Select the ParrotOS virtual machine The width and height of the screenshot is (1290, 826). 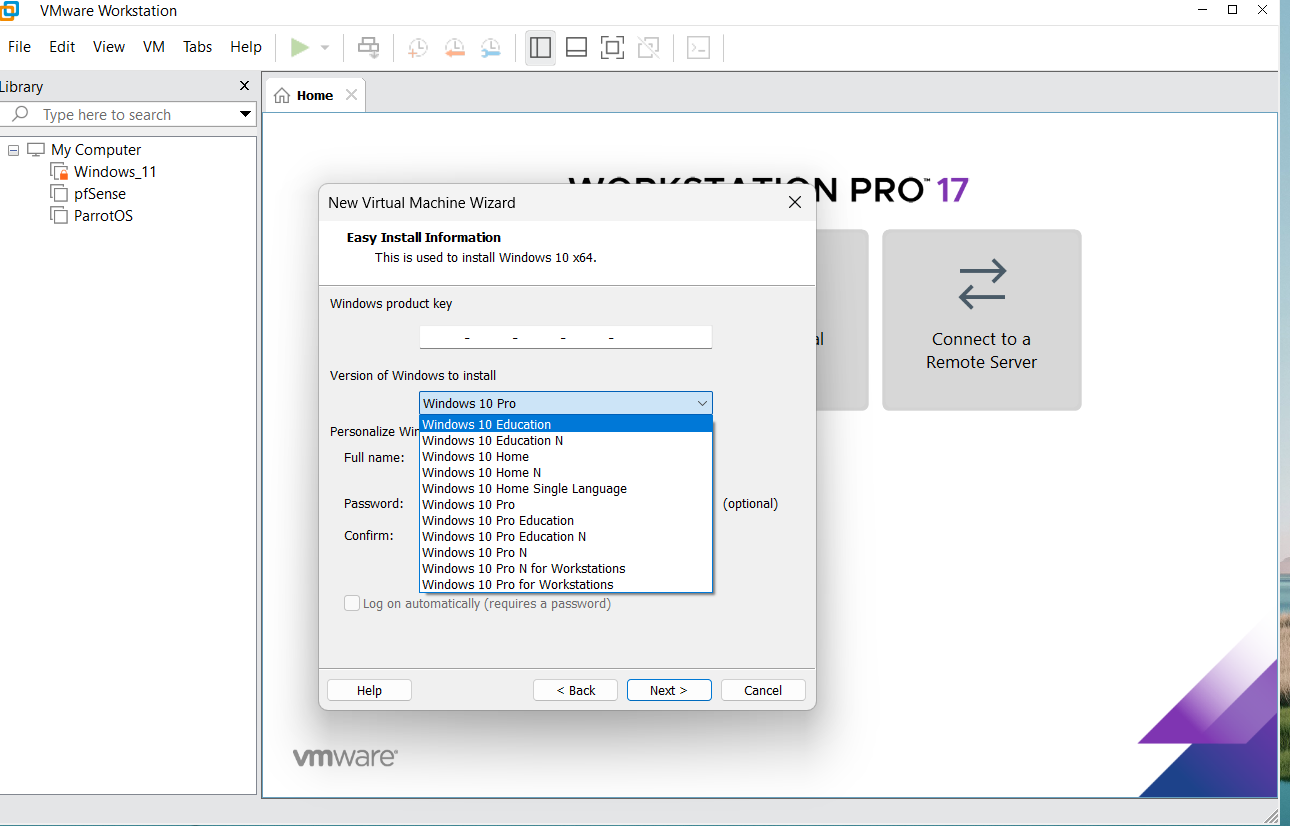click(103, 216)
